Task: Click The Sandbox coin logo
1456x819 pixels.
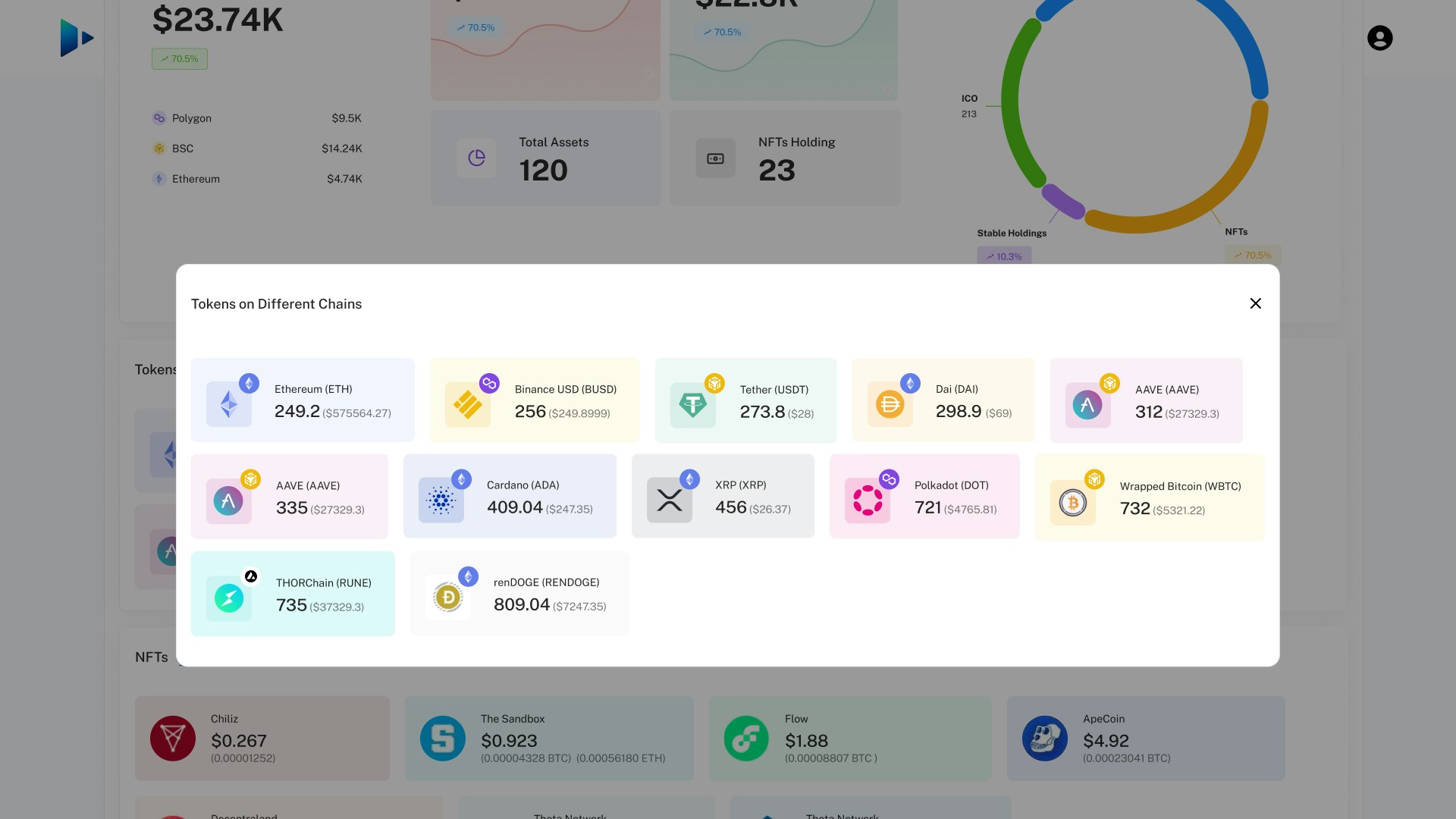Action: click(x=443, y=739)
